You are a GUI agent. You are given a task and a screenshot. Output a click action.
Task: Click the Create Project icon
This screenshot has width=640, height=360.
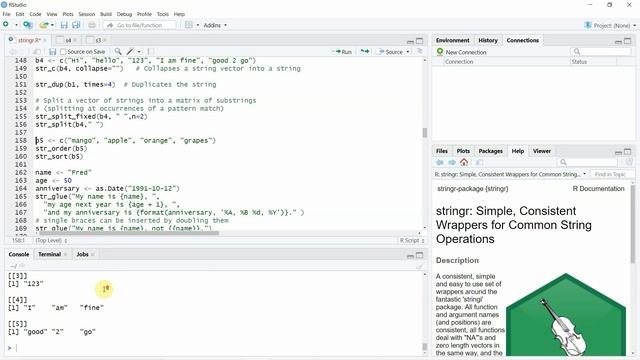point(28,25)
